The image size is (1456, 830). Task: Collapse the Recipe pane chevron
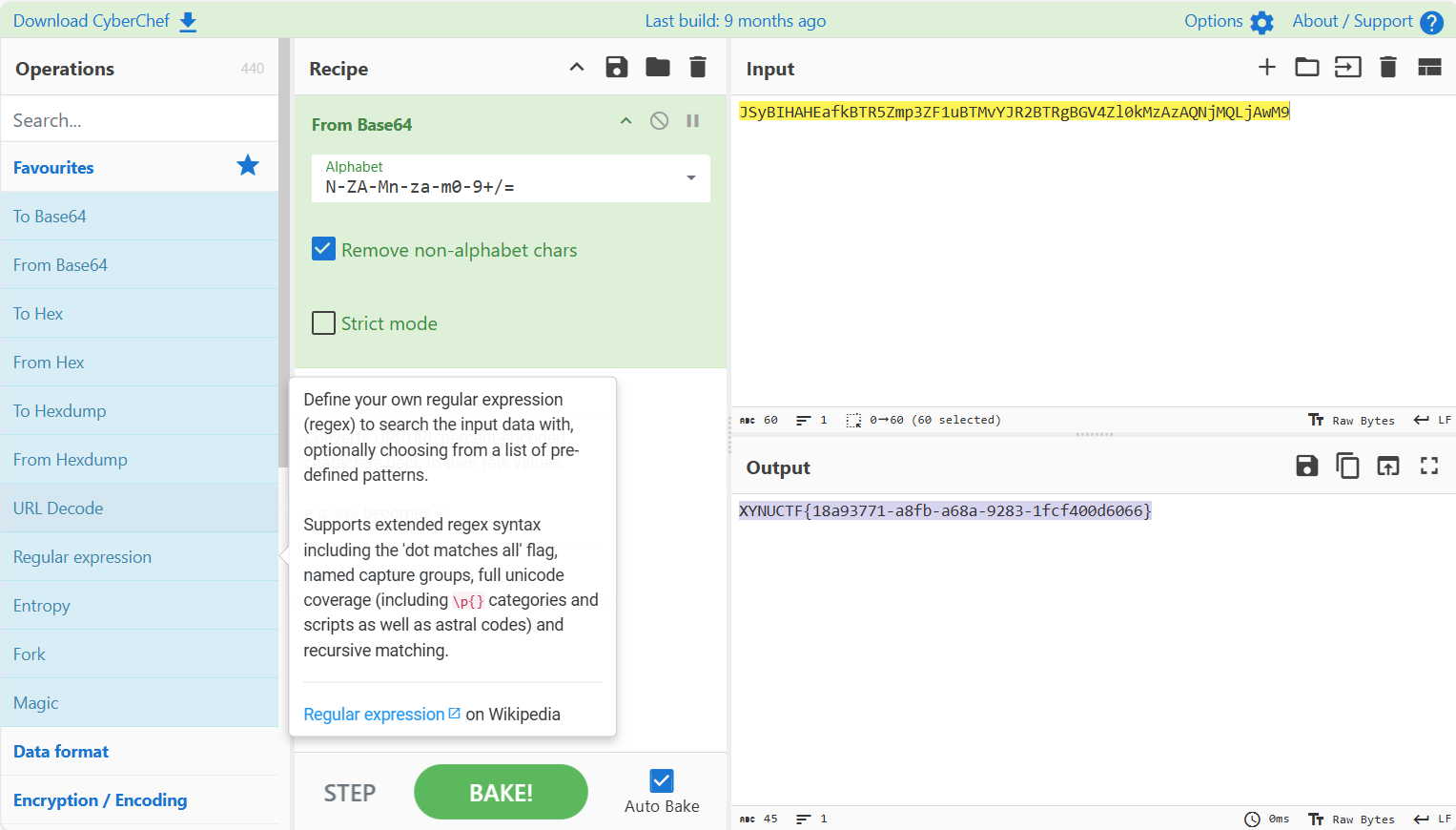coord(576,67)
